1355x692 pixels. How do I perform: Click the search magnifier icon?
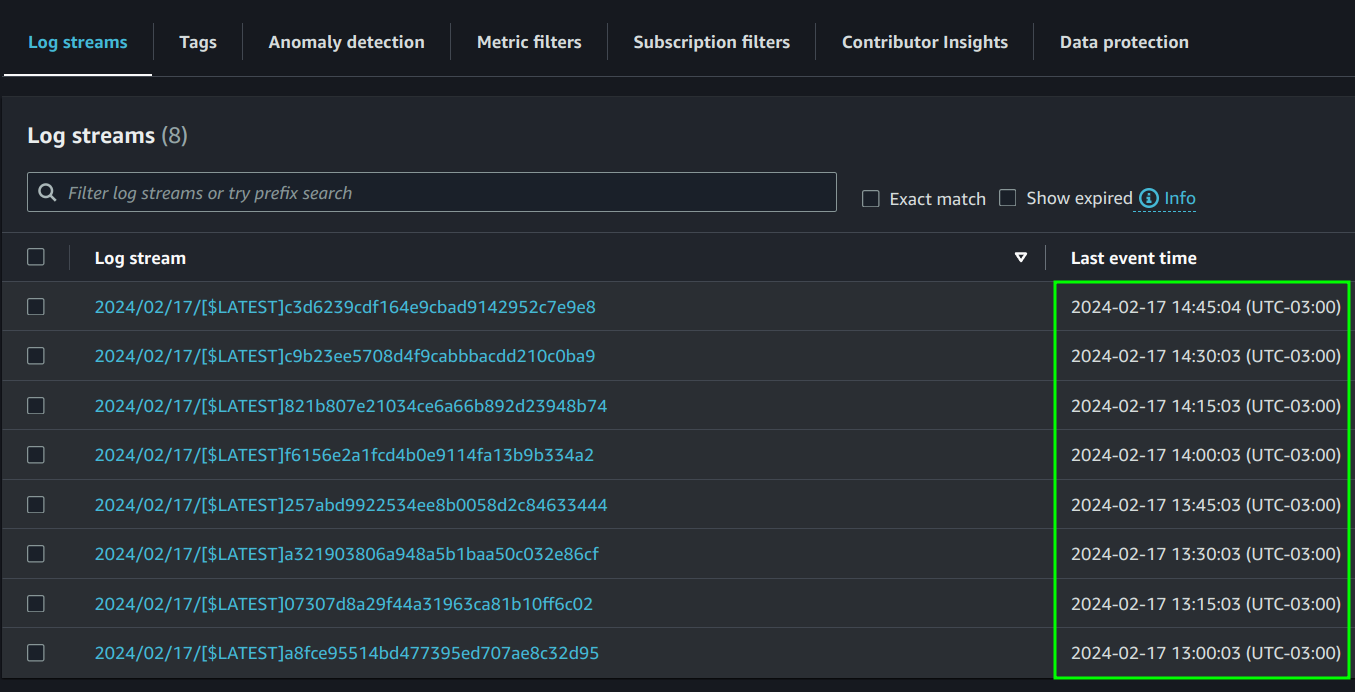47,193
